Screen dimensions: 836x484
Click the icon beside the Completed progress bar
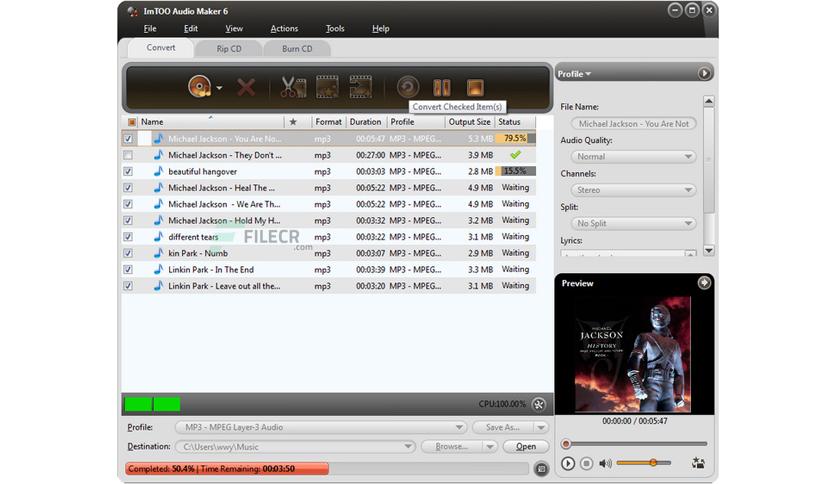(x=541, y=469)
